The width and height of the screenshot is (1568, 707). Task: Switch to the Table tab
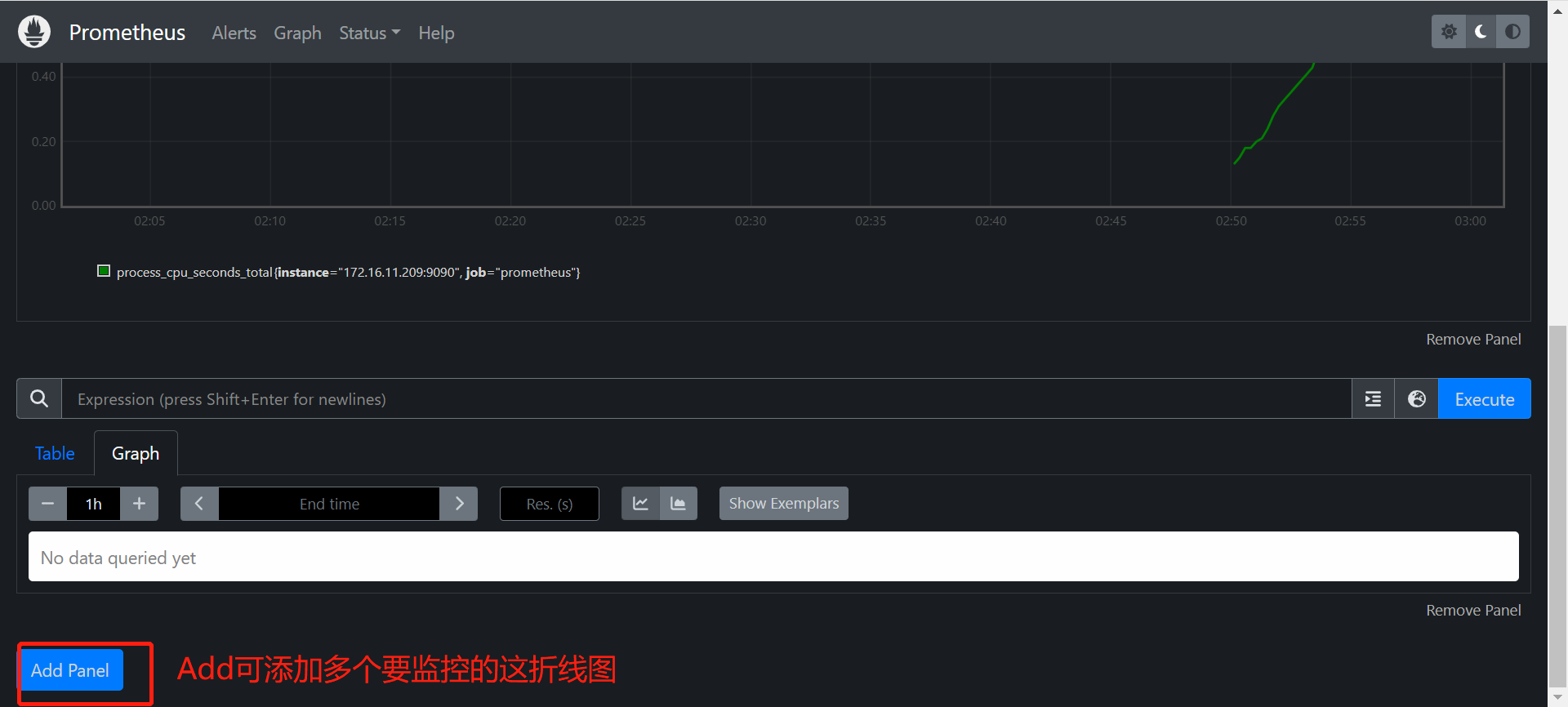(x=55, y=453)
